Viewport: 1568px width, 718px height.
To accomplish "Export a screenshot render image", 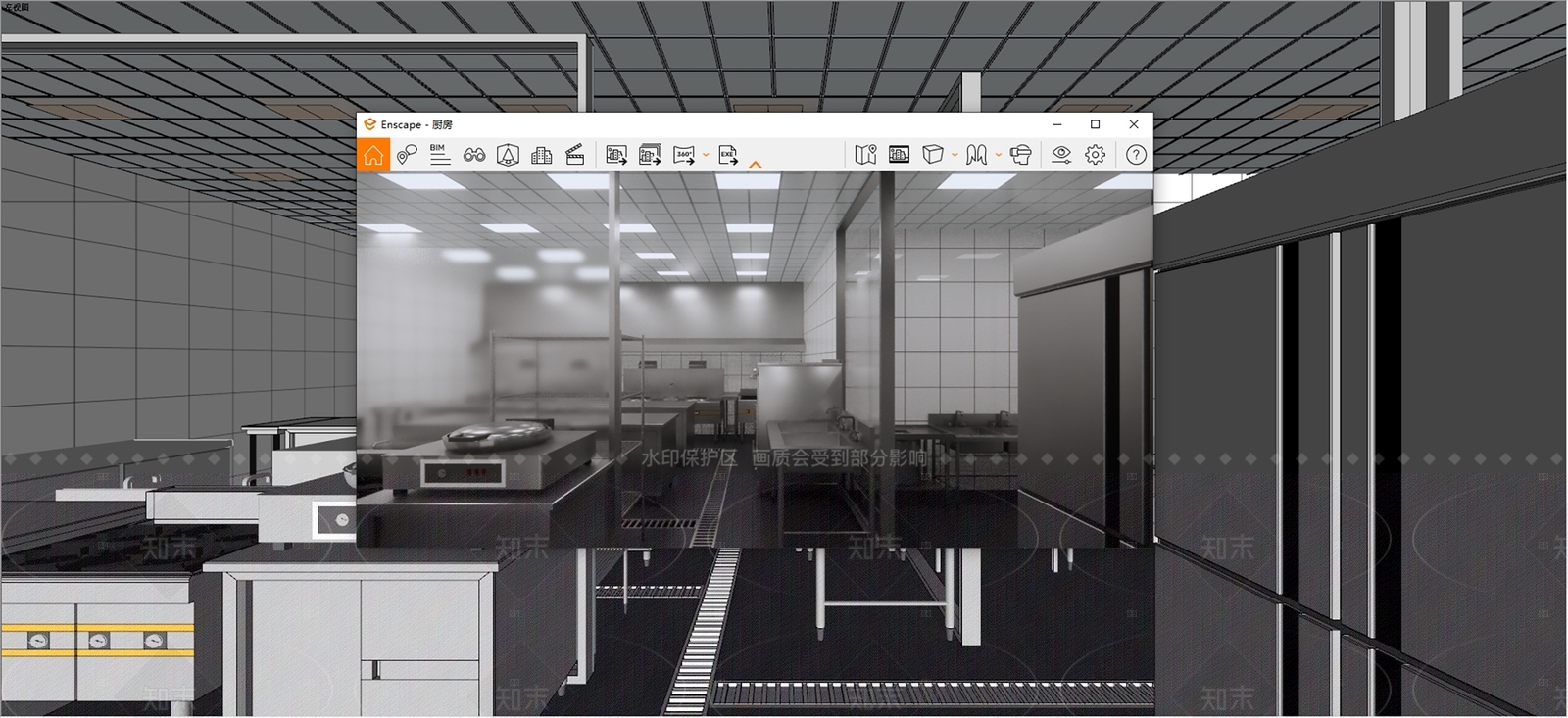I will (616, 155).
